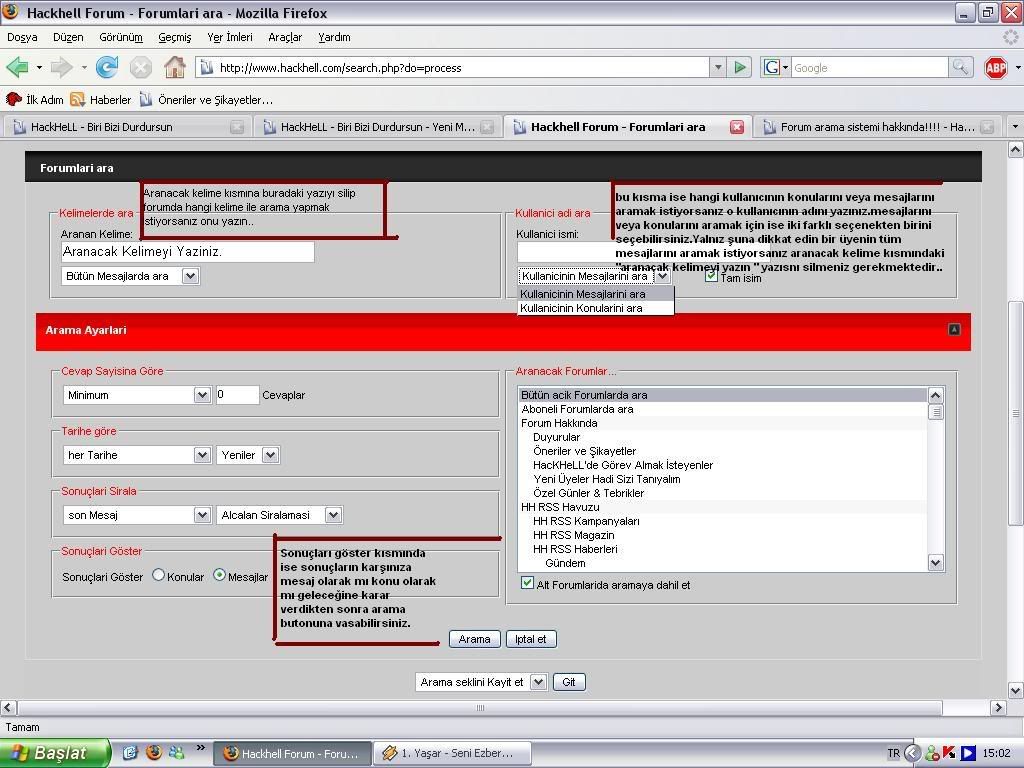Open the Bütün Mesajlarda ara dropdown
Screen dimensions: 1024x768
[131, 276]
